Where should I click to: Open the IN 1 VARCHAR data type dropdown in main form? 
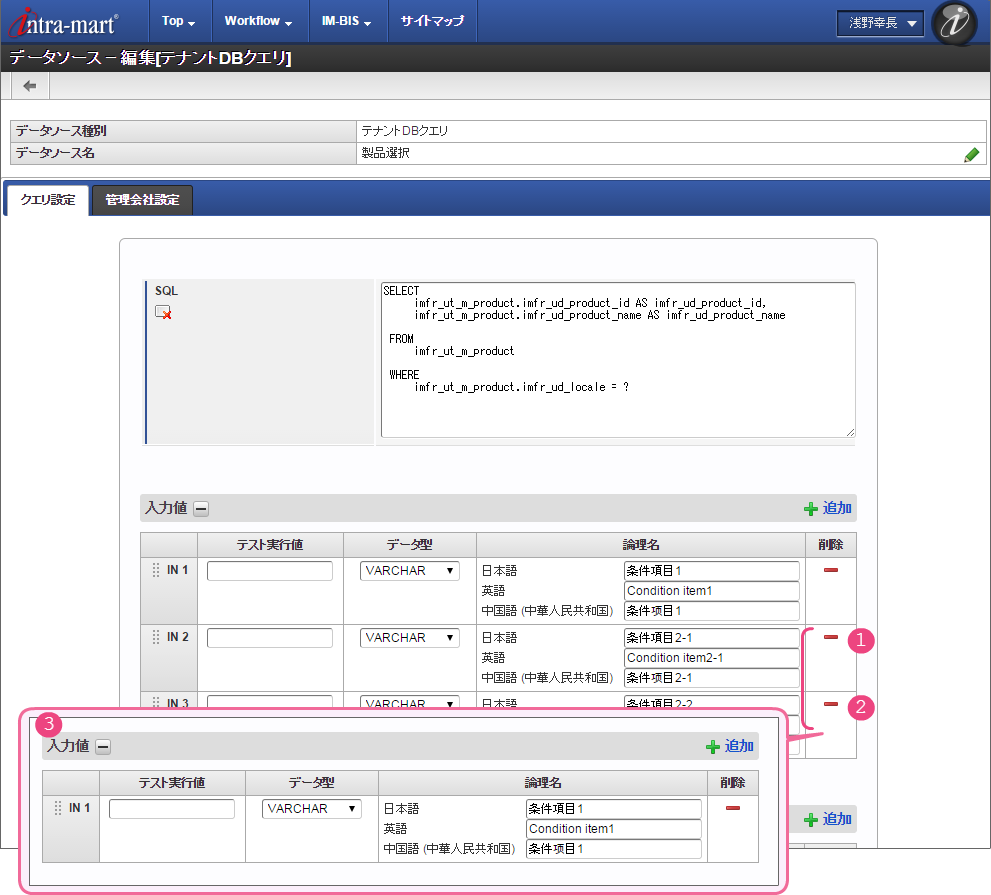[410, 571]
